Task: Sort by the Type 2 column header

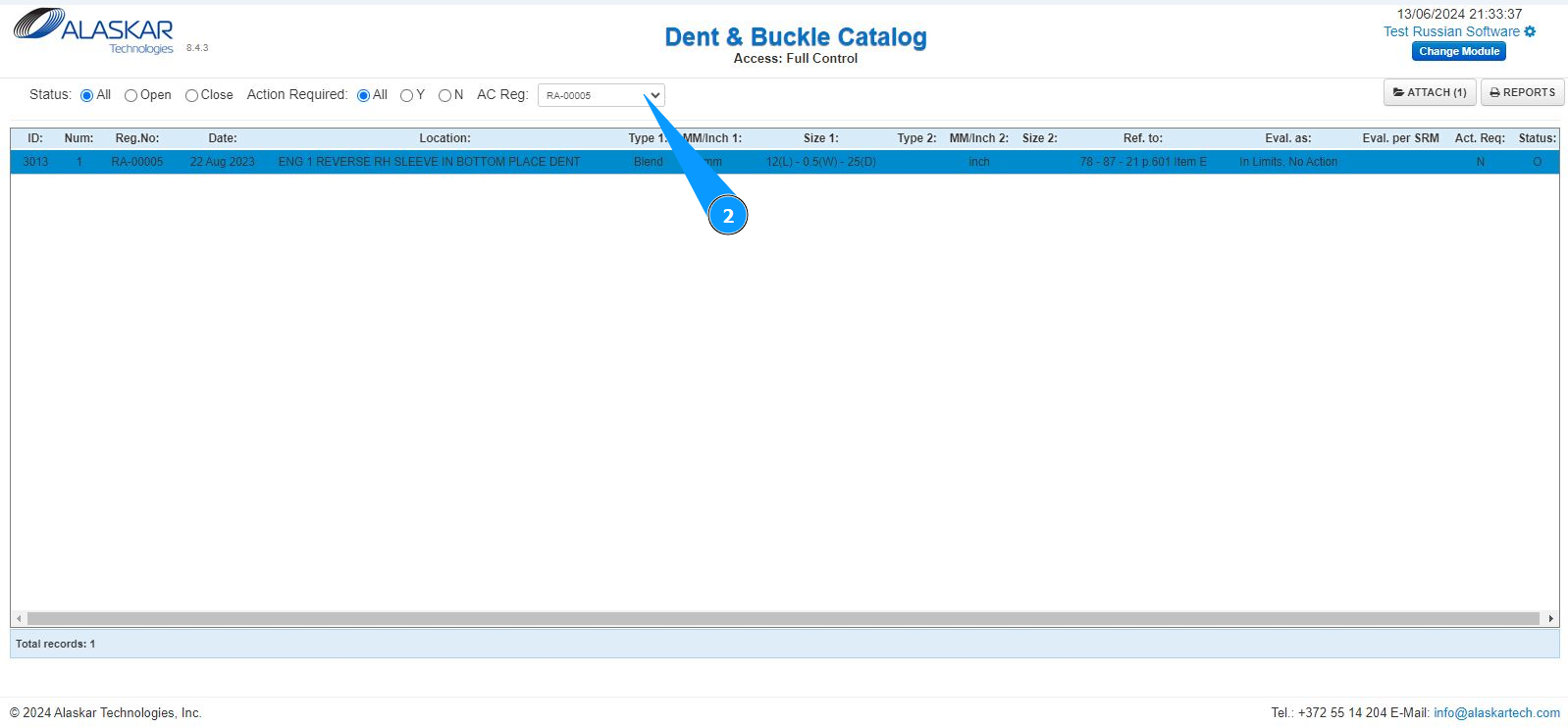Action: [916, 138]
